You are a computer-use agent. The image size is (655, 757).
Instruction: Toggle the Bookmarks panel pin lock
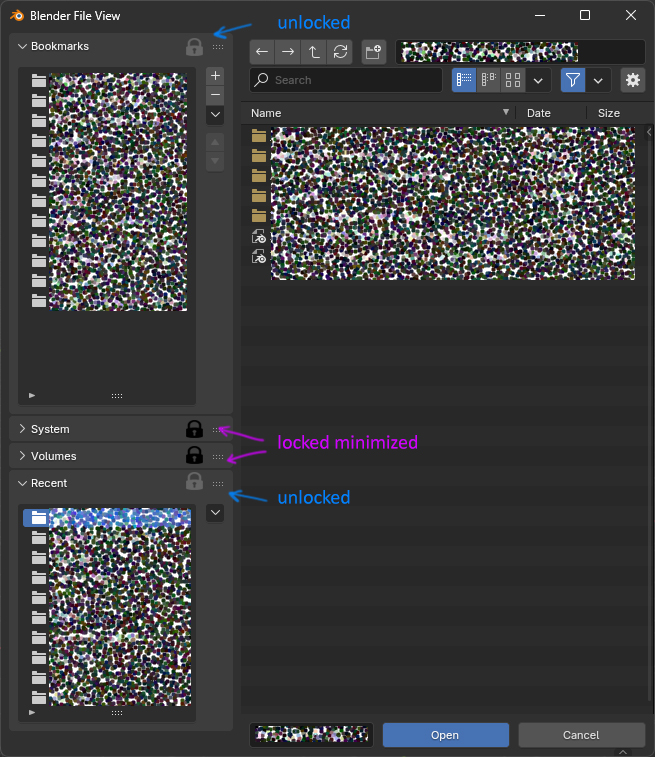click(x=195, y=47)
